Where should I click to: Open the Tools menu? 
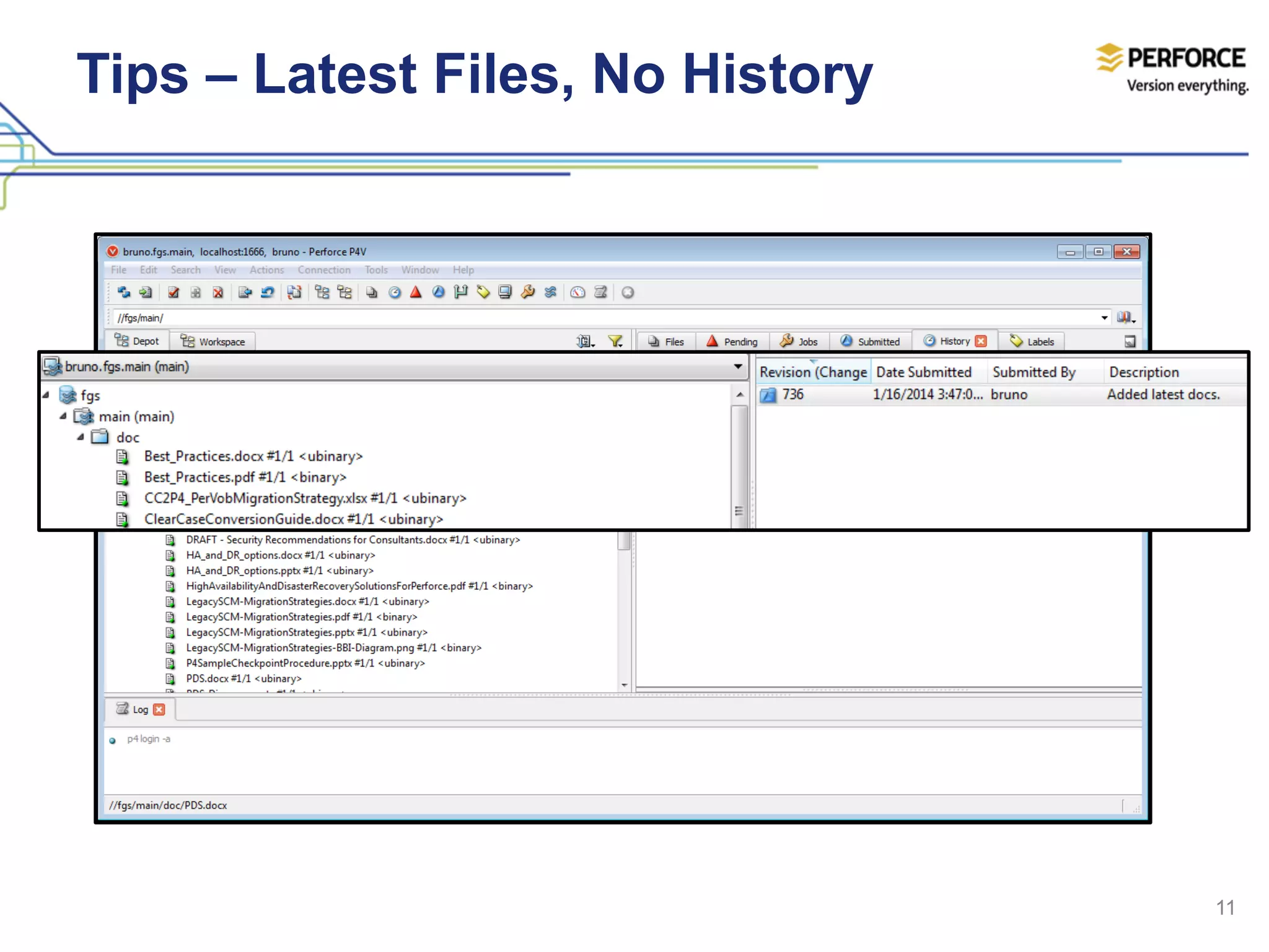point(376,270)
